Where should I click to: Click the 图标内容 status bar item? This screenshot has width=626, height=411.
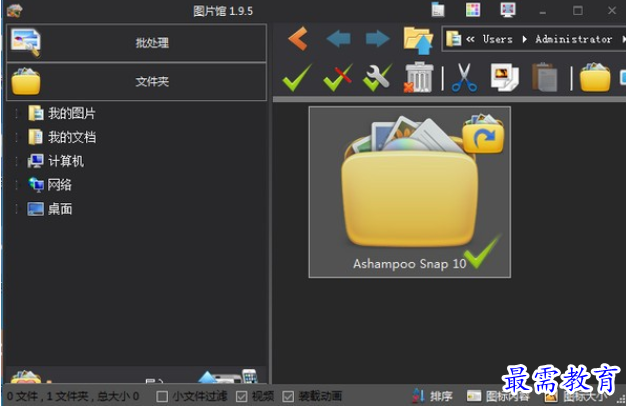point(498,396)
